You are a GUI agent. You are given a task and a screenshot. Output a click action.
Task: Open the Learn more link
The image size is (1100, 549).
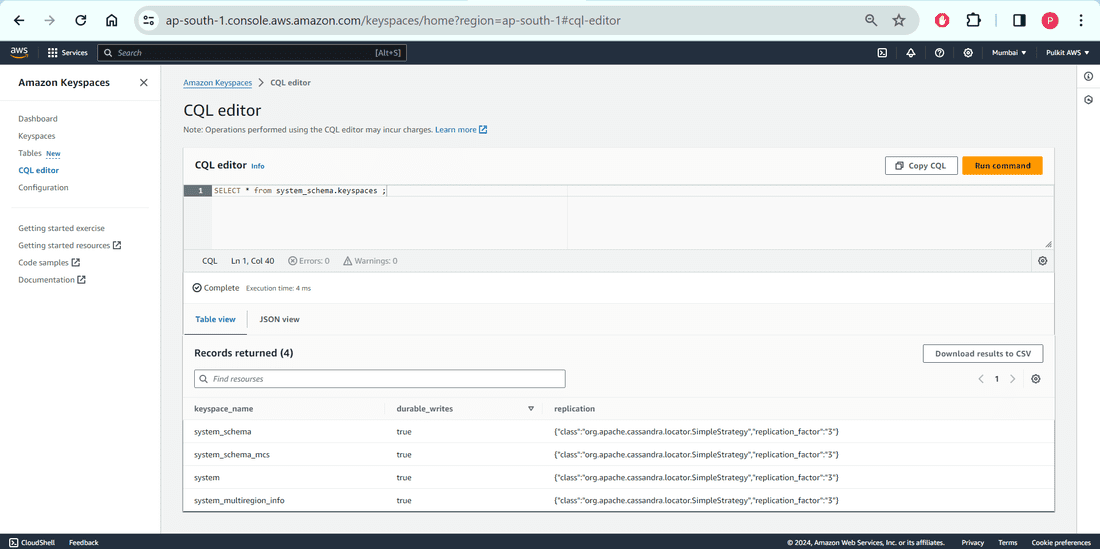tap(461, 130)
